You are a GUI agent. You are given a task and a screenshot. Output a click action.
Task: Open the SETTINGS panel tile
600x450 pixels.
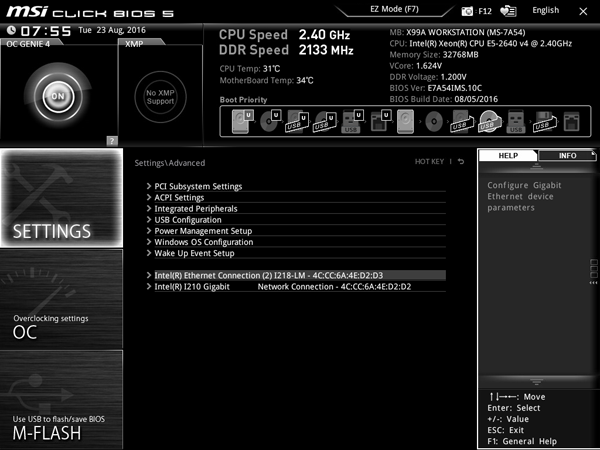62,198
